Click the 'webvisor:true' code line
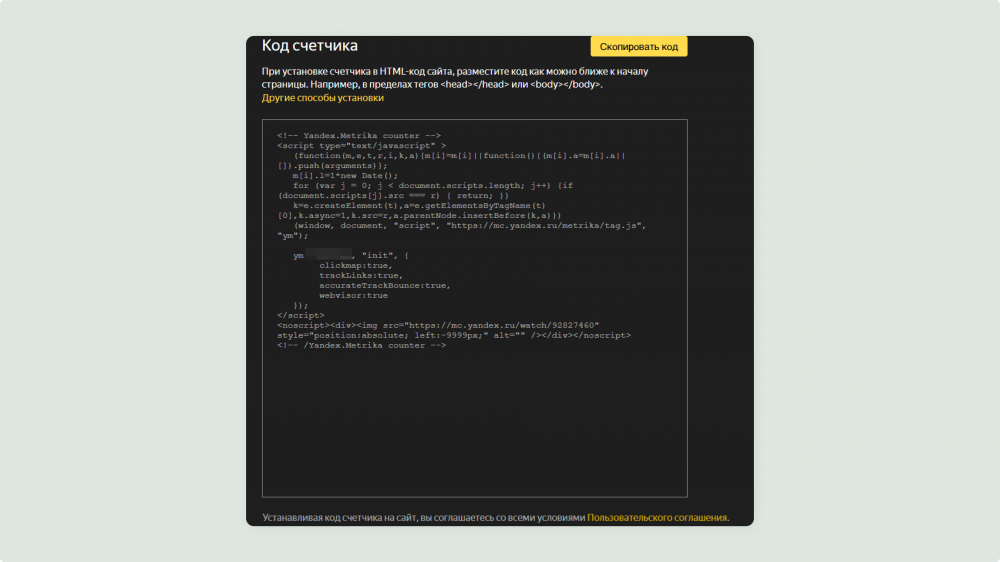The image size is (1000, 562). coord(353,295)
